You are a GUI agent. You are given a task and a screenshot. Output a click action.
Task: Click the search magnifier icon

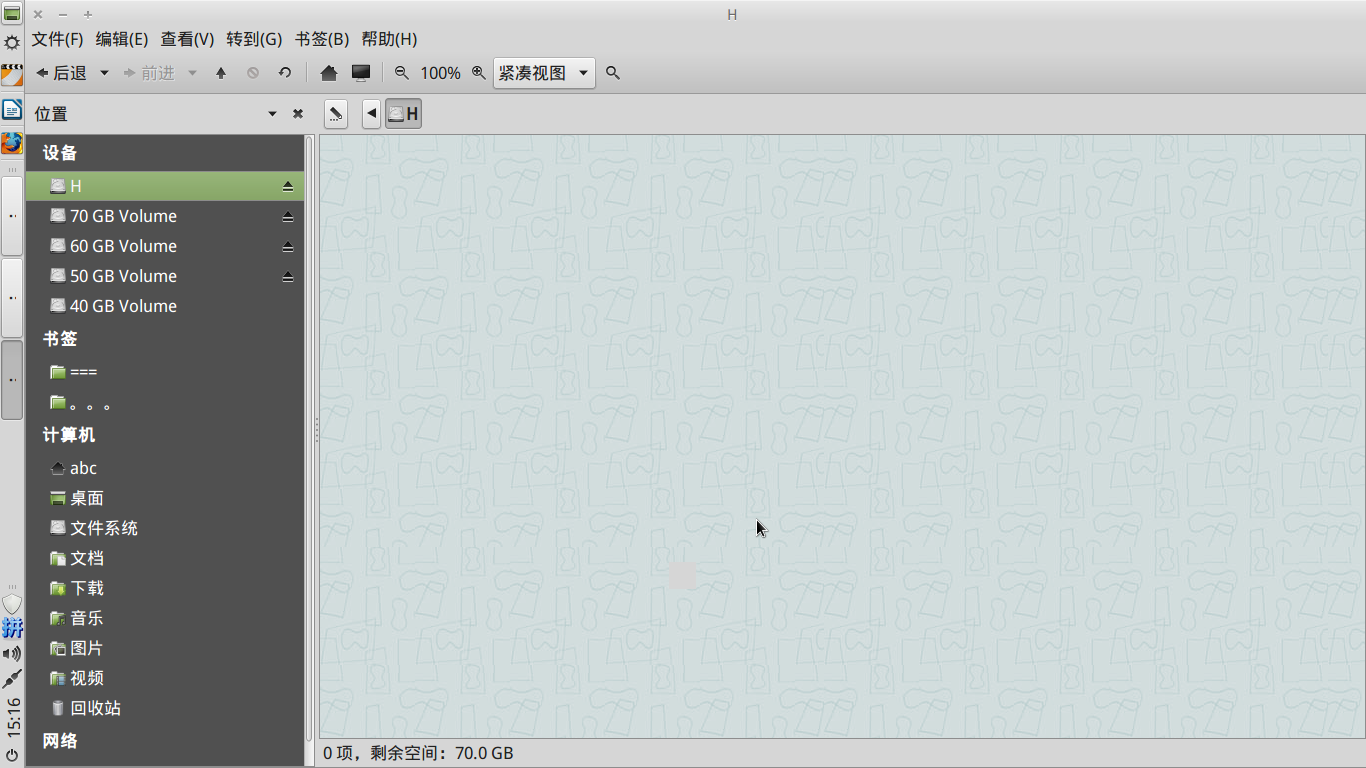[x=613, y=73]
